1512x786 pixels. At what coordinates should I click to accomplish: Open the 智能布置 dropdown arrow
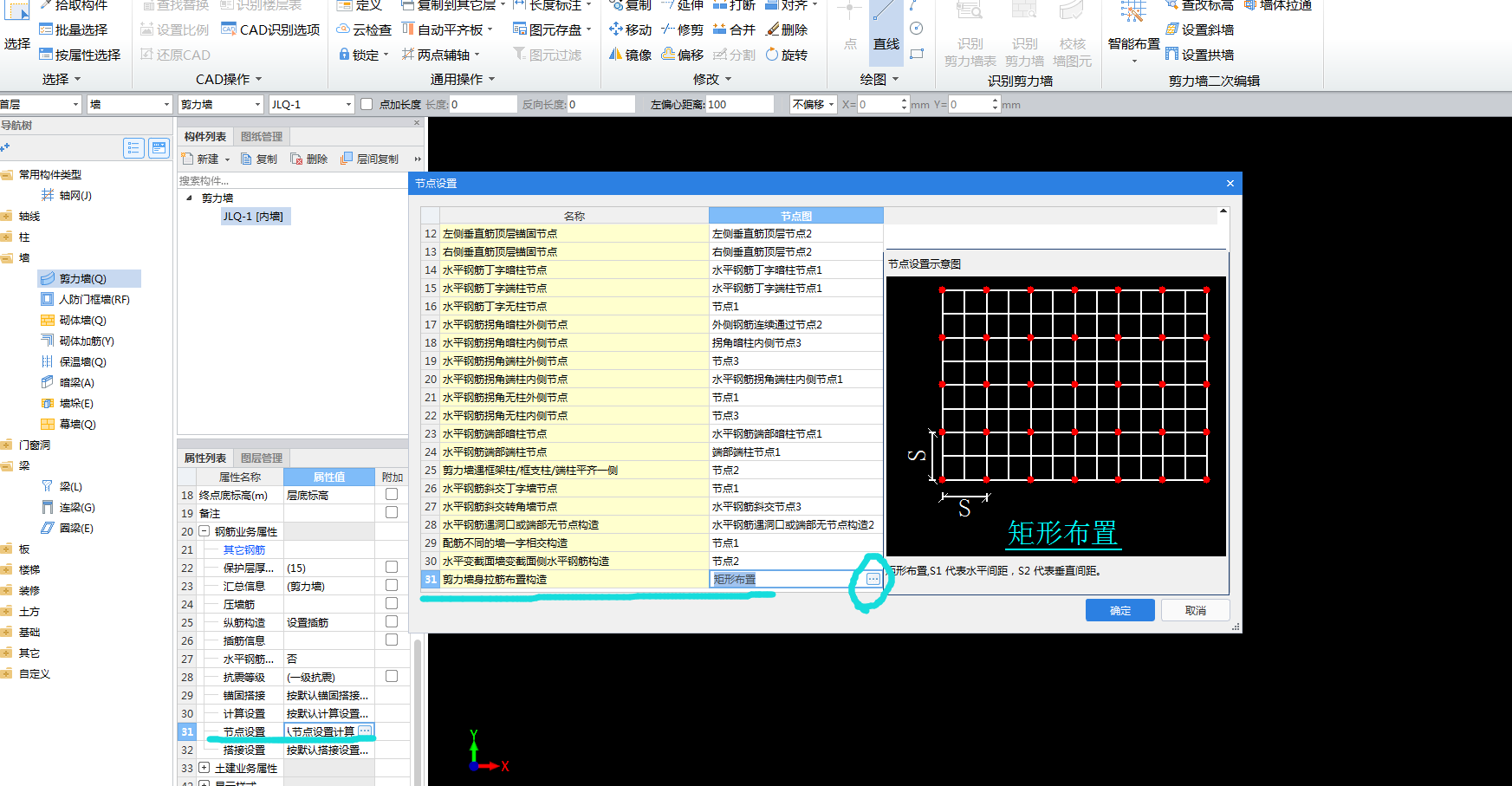(1134, 62)
